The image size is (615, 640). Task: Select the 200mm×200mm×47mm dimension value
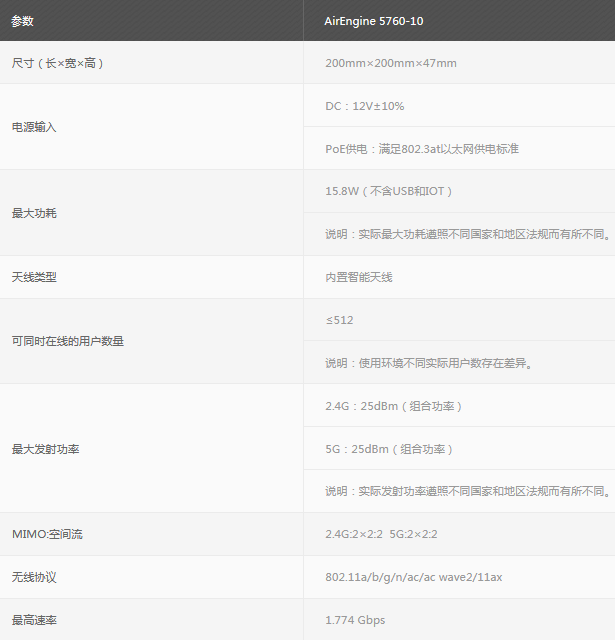(x=391, y=63)
